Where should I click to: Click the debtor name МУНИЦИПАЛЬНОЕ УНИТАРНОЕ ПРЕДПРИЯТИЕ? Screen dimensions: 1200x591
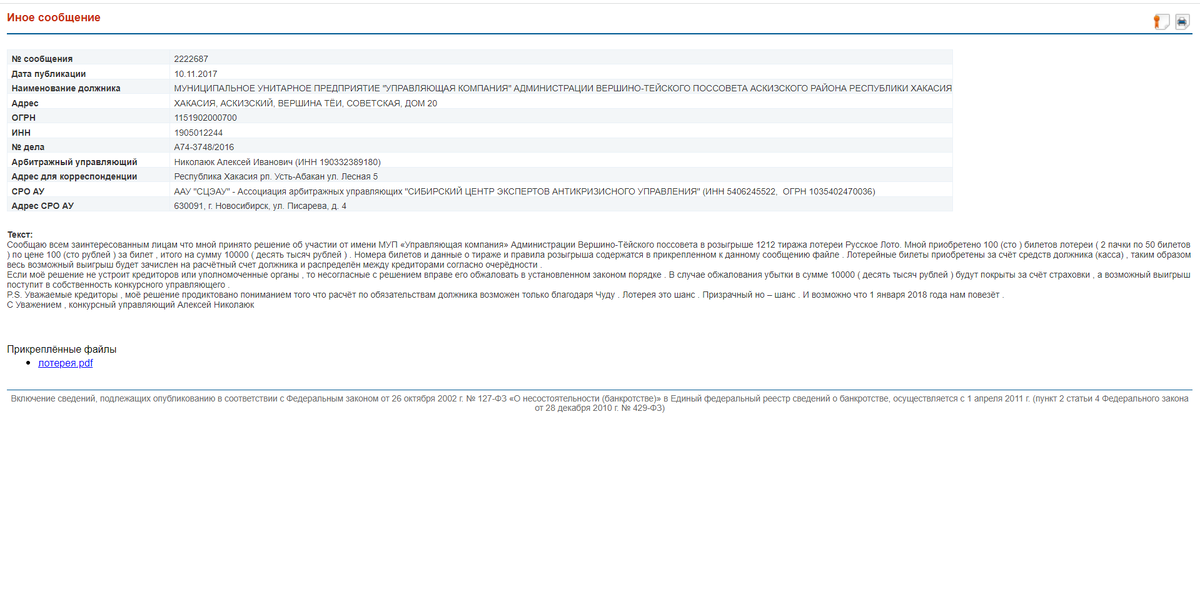point(563,88)
